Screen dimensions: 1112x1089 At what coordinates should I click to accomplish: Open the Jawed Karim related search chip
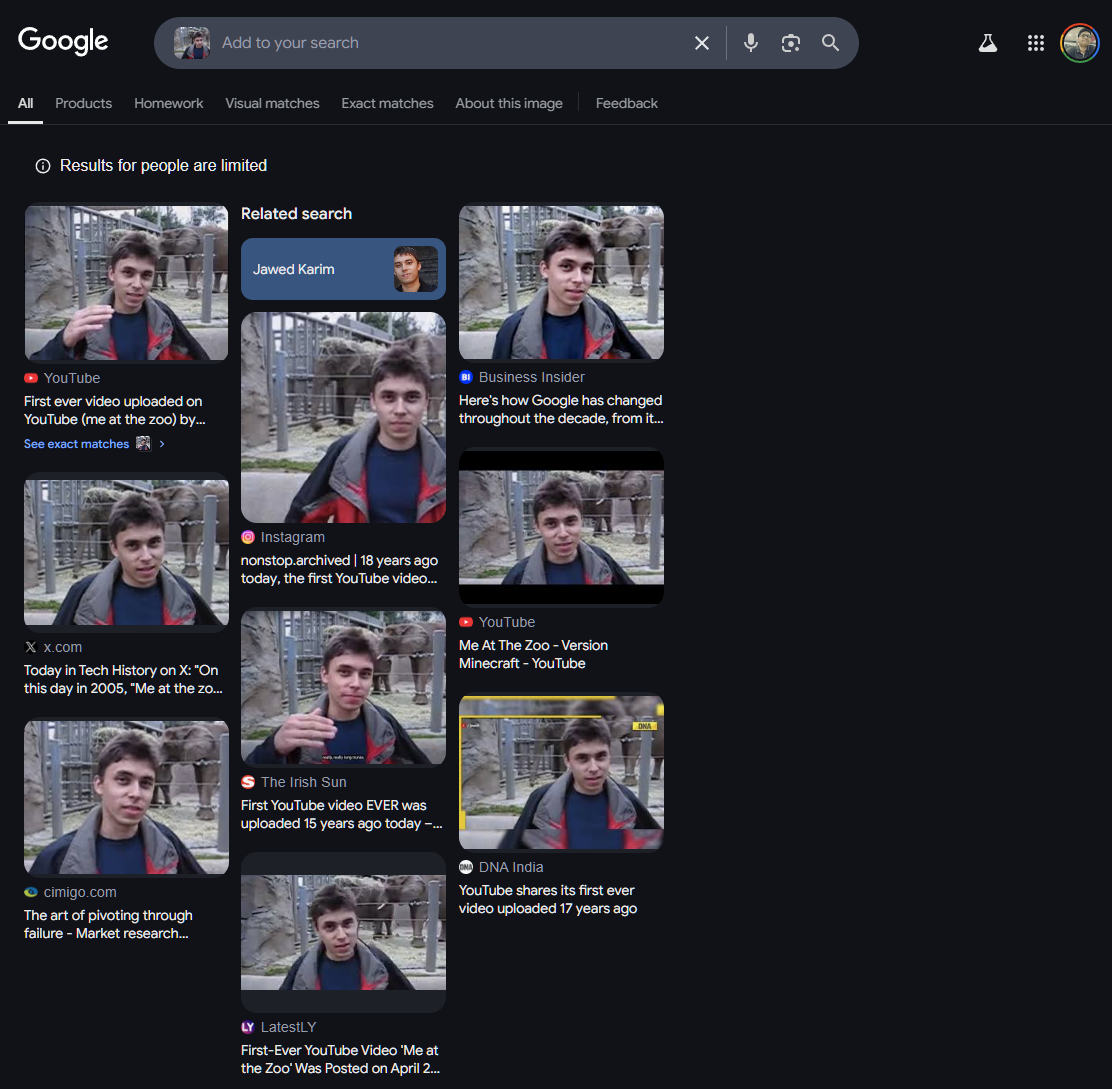pos(343,269)
